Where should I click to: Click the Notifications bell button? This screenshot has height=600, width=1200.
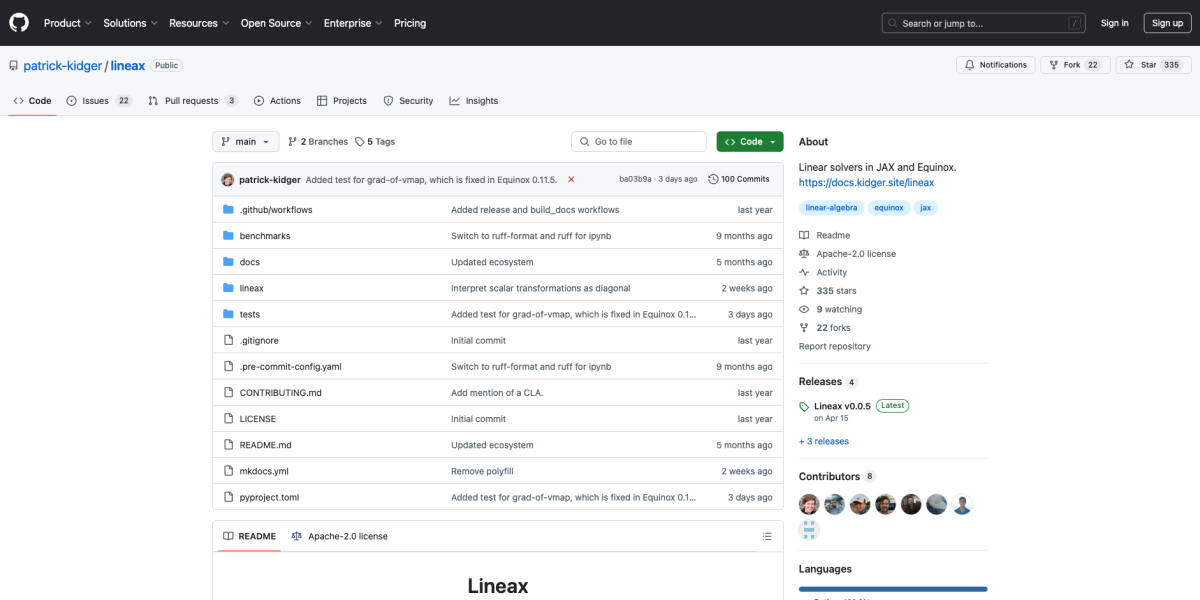(995, 65)
